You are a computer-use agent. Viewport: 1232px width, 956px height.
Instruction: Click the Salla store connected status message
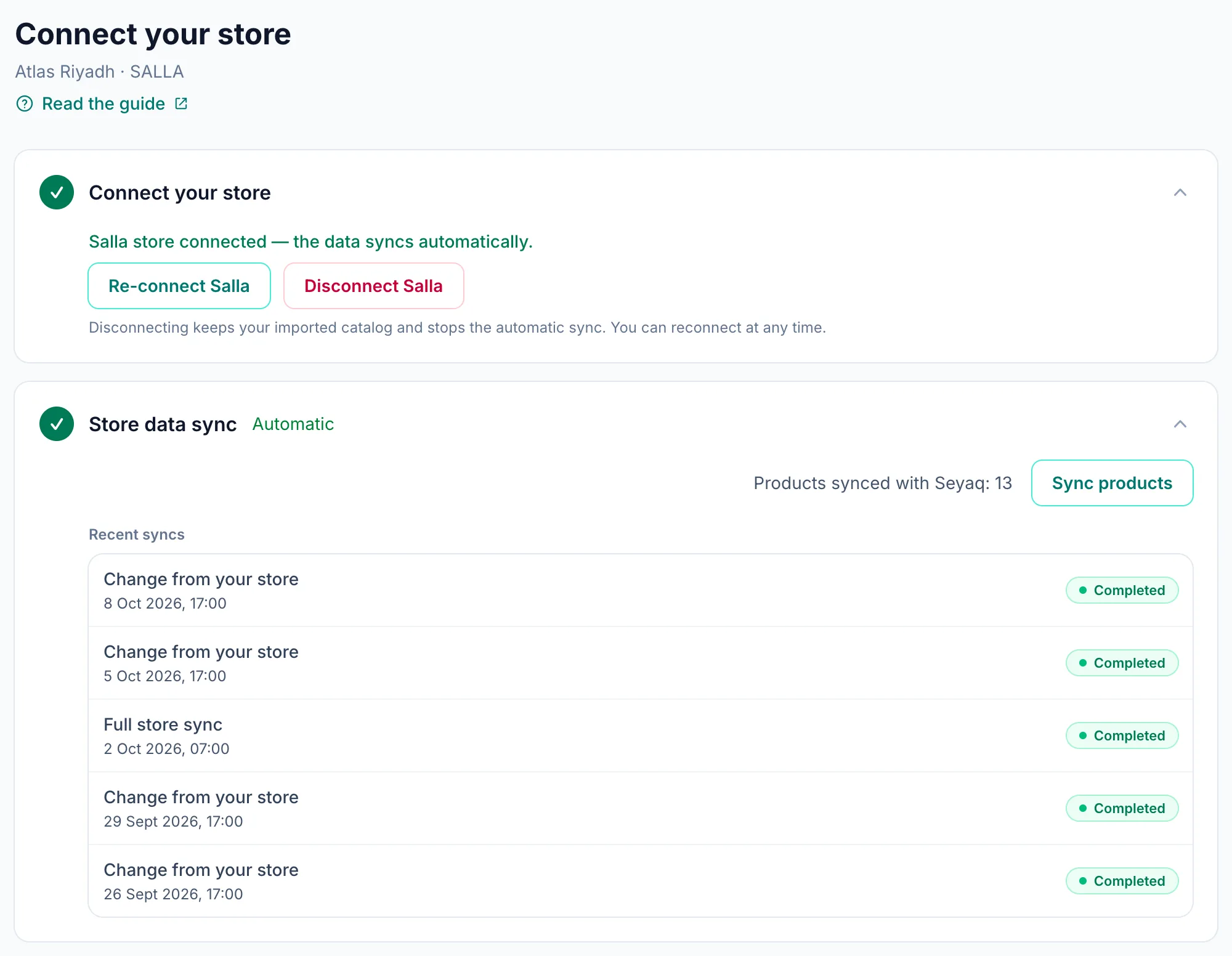tap(310, 241)
